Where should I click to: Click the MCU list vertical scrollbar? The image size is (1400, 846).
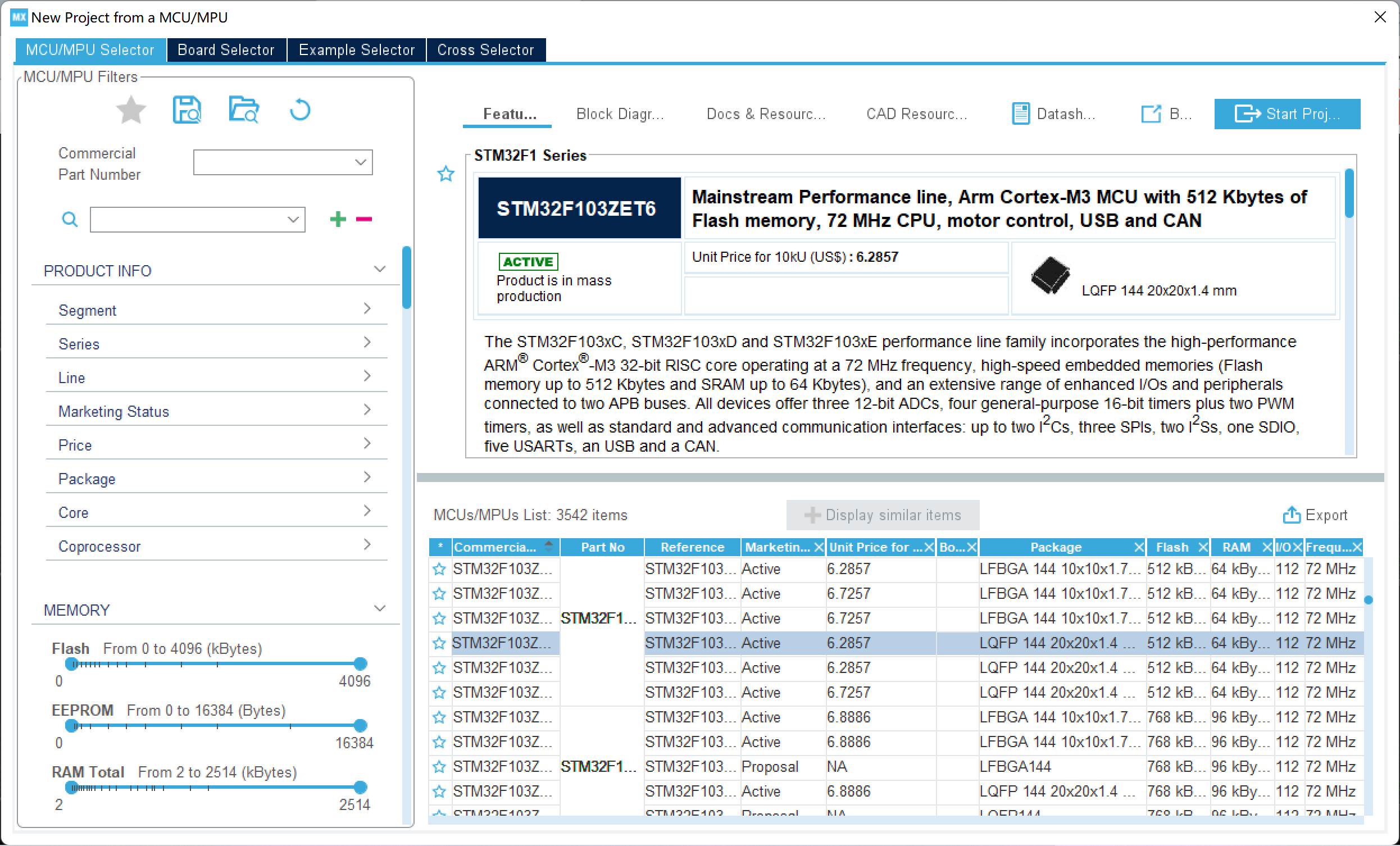[x=1368, y=600]
